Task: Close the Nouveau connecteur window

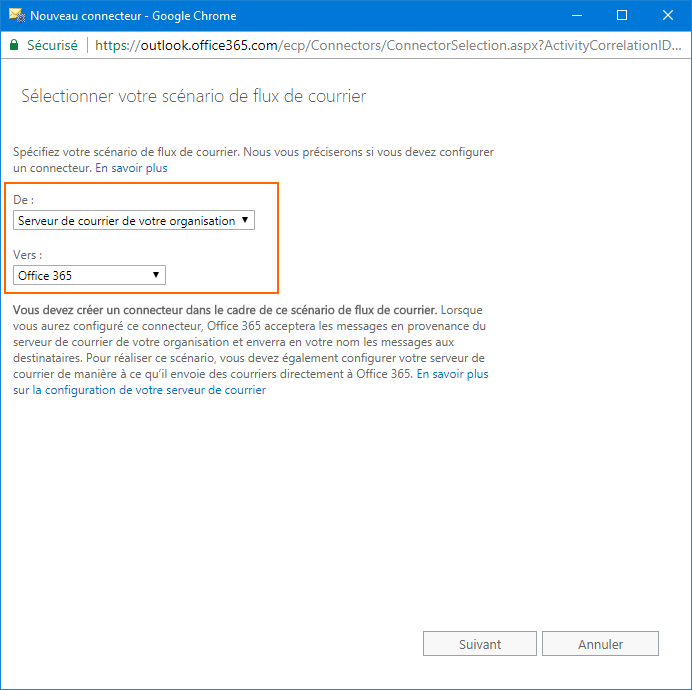Action: pos(668,16)
